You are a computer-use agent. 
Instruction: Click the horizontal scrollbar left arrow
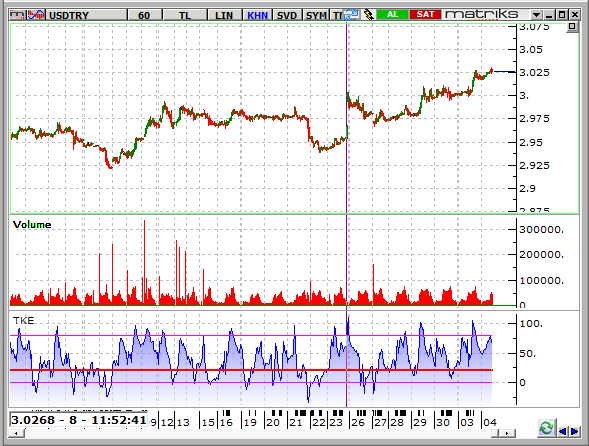point(16,434)
